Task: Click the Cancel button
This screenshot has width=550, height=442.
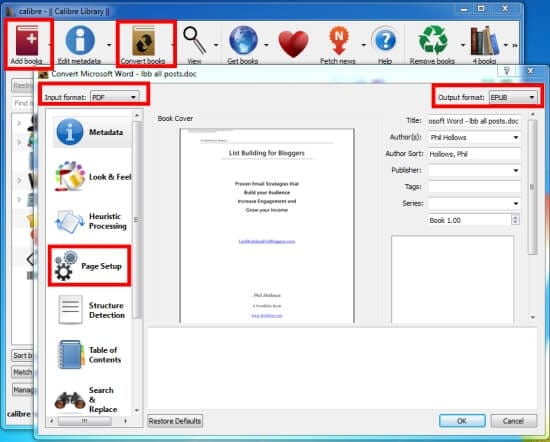Action: (x=514, y=421)
